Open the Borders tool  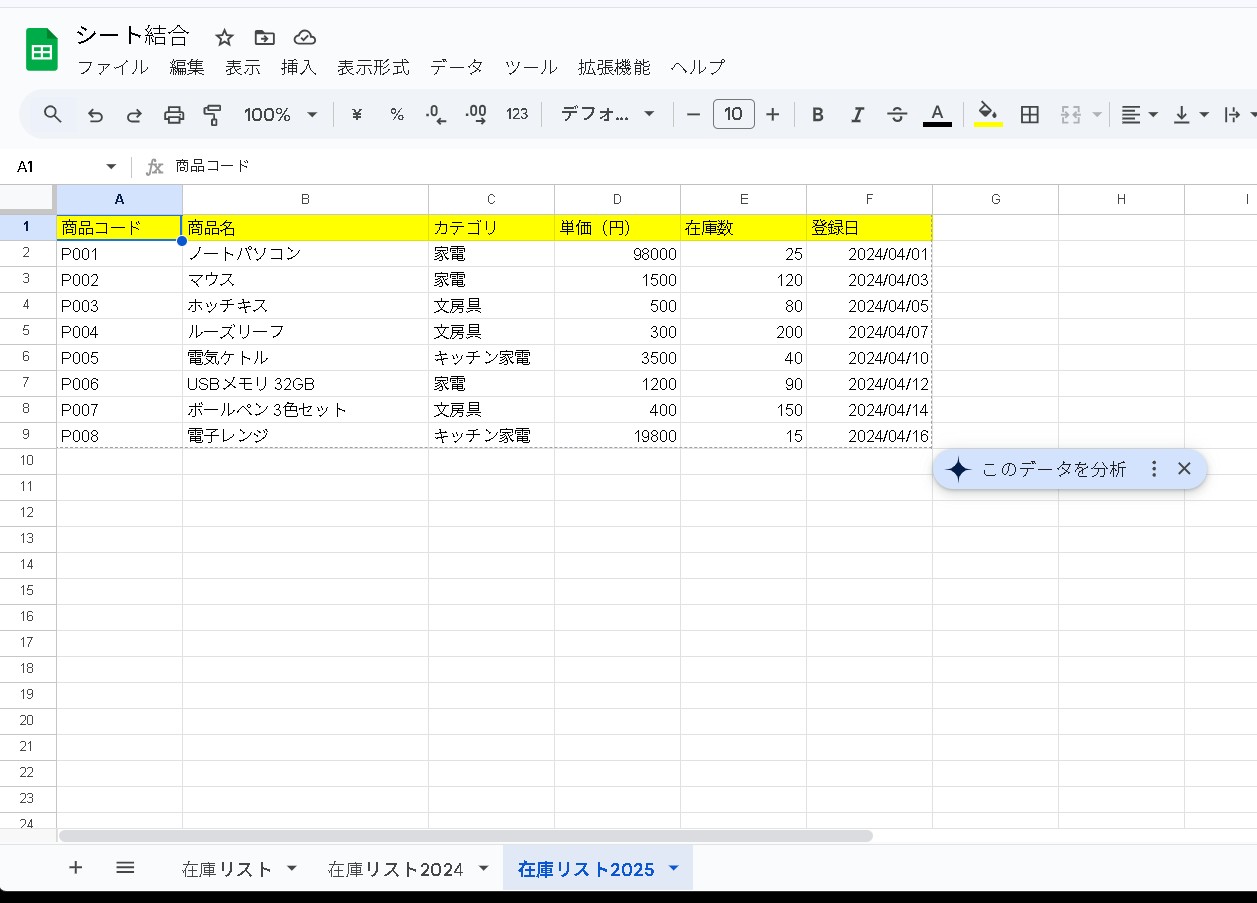(1029, 114)
